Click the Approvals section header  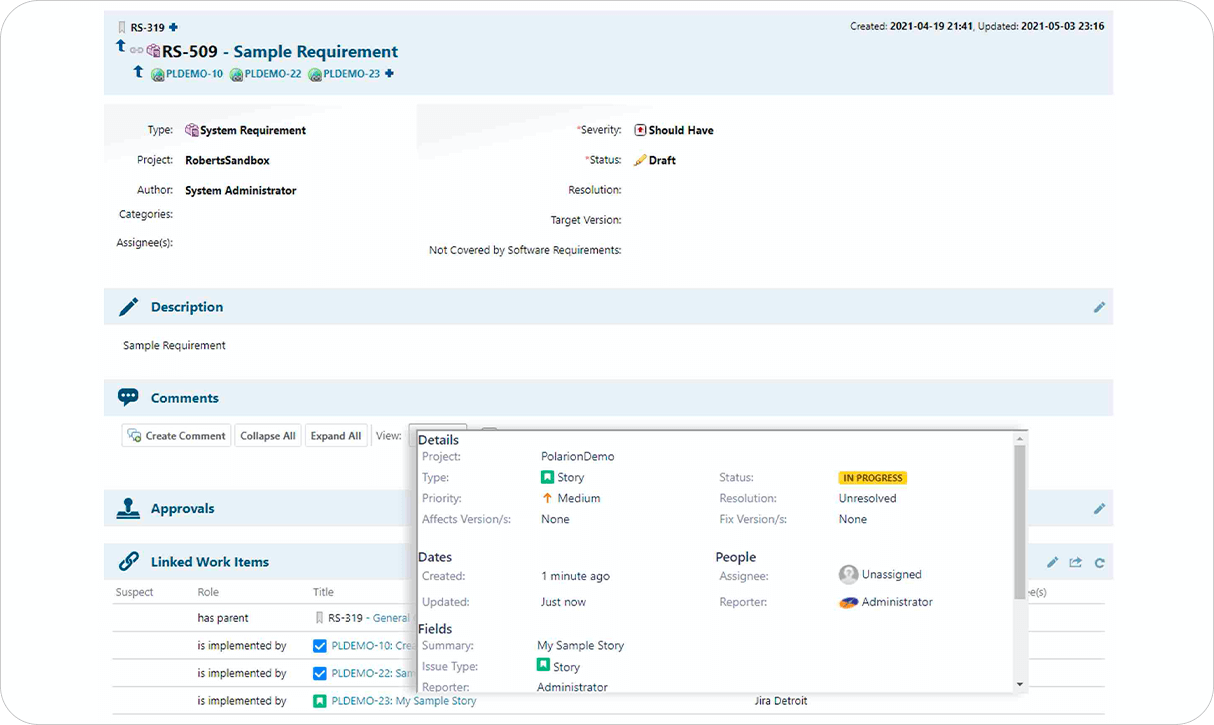click(x=608, y=508)
